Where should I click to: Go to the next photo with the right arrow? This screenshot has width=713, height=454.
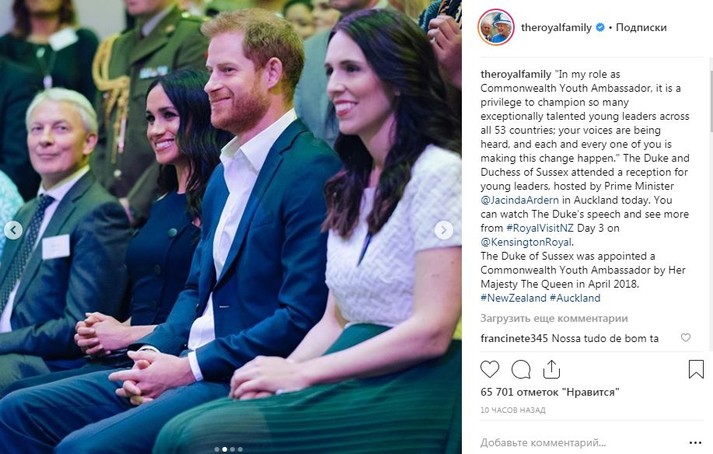443,230
